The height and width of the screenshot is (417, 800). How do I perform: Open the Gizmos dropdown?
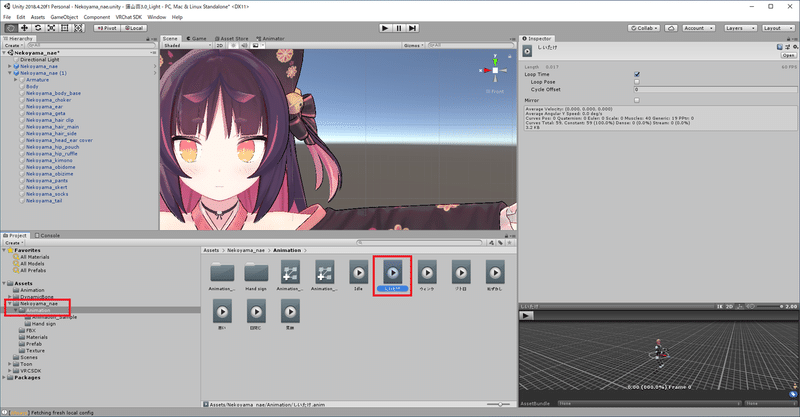click(x=413, y=45)
